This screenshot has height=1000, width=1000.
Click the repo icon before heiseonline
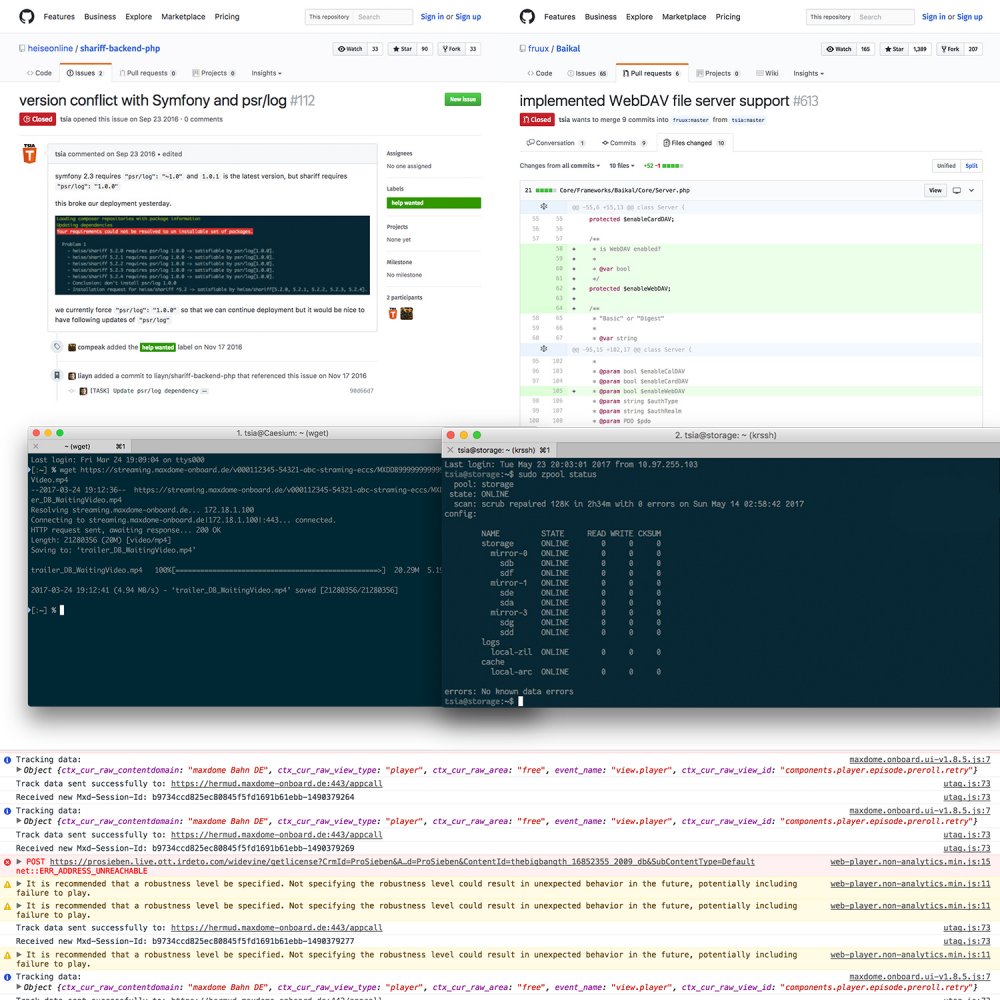point(22,48)
